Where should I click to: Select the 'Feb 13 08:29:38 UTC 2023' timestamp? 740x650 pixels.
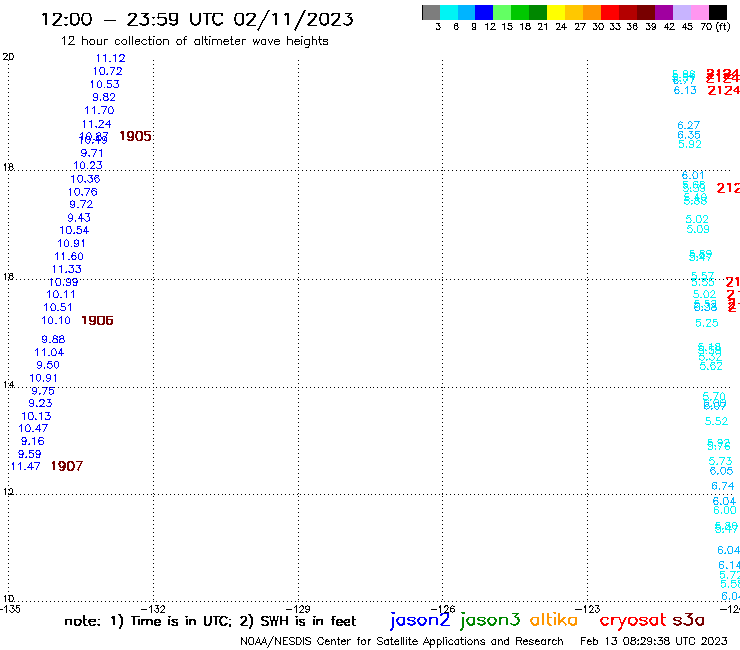[654, 641]
